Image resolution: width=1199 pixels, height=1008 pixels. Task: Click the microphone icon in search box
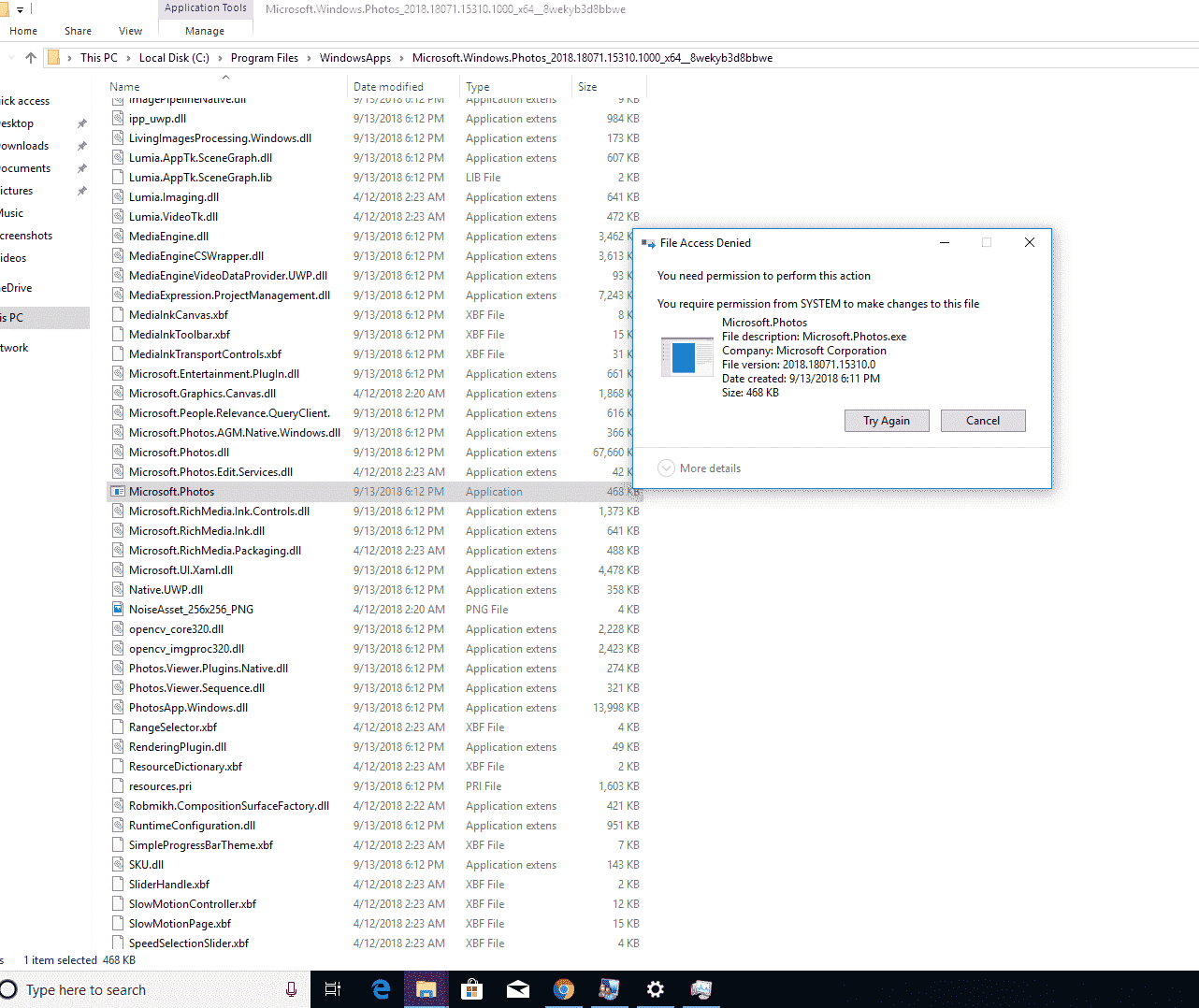coord(291,989)
